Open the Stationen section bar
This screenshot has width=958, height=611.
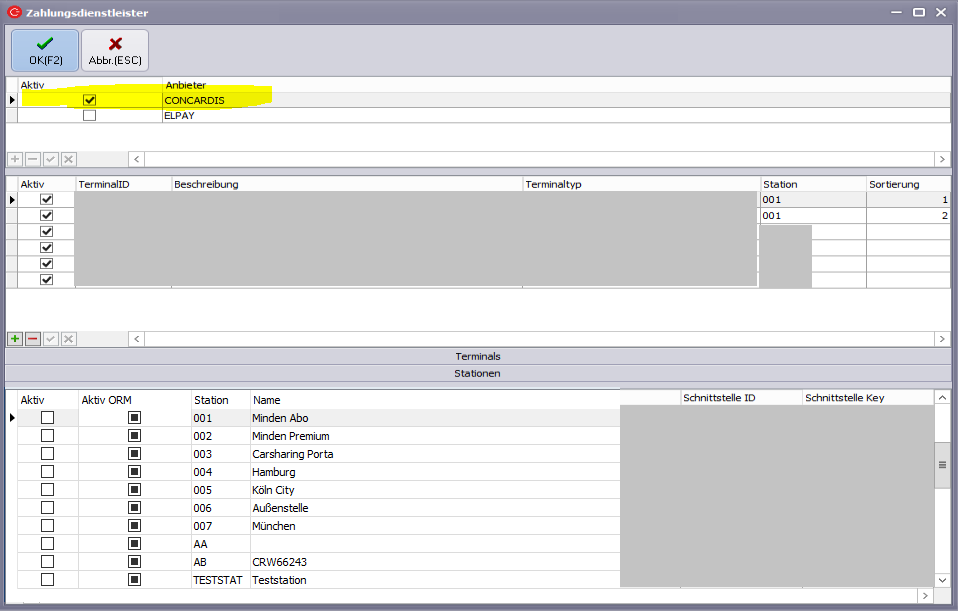pos(478,373)
